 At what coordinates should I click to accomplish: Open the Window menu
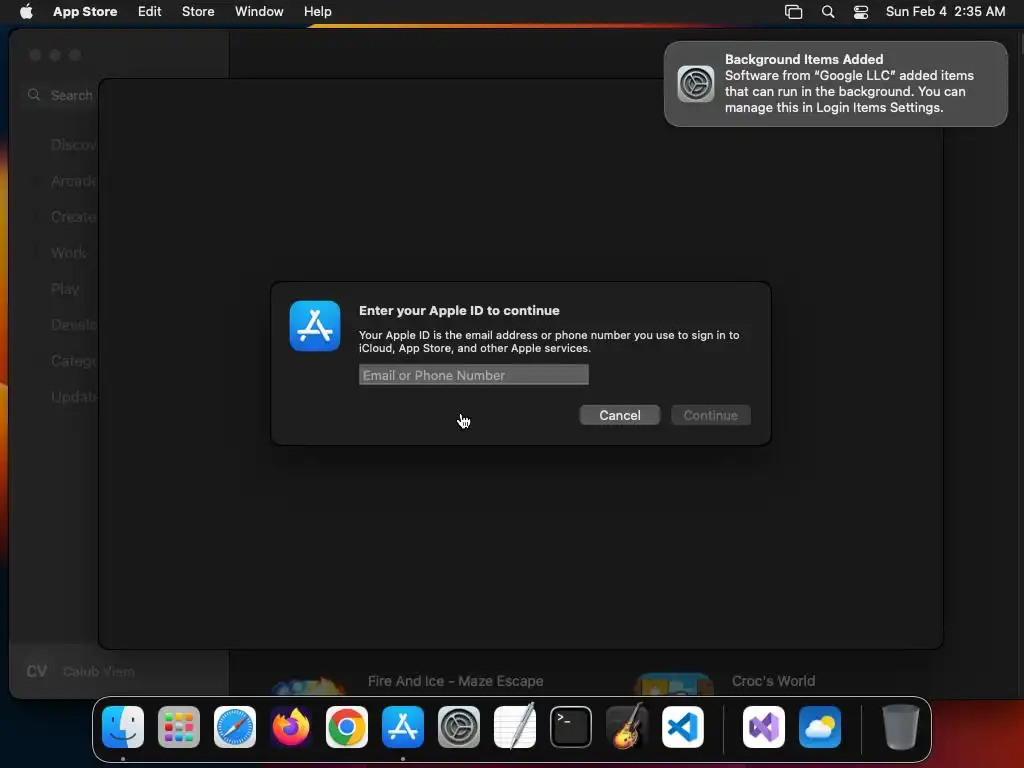click(x=259, y=11)
